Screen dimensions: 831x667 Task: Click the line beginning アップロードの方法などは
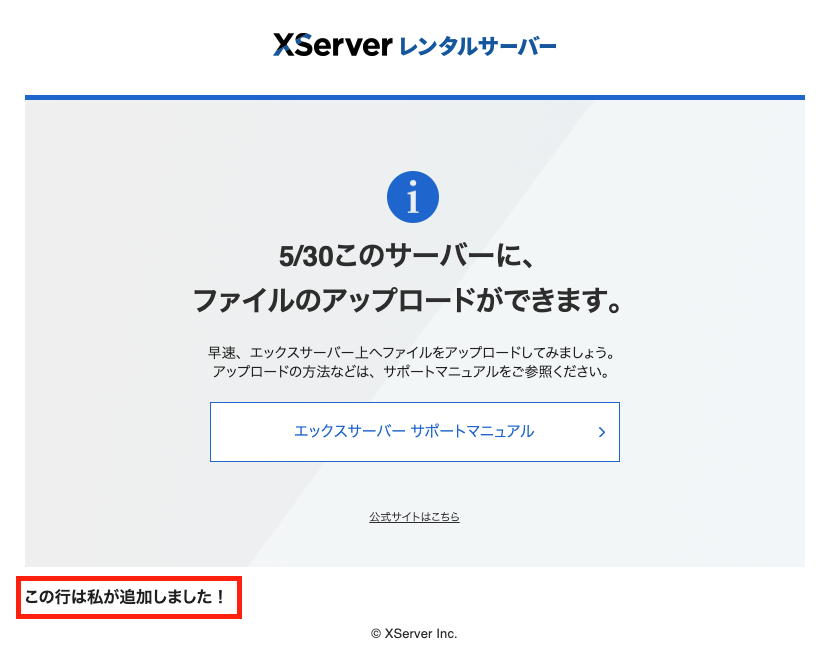tap(411, 372)
